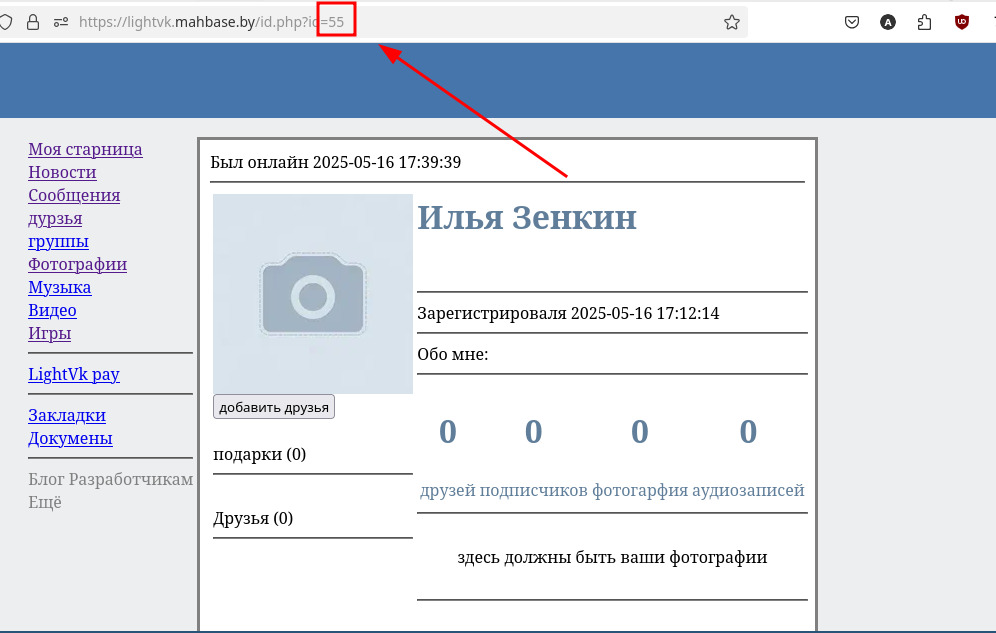
Task: Click the uBlock Origin shield icon
Action: coord(961,22)
